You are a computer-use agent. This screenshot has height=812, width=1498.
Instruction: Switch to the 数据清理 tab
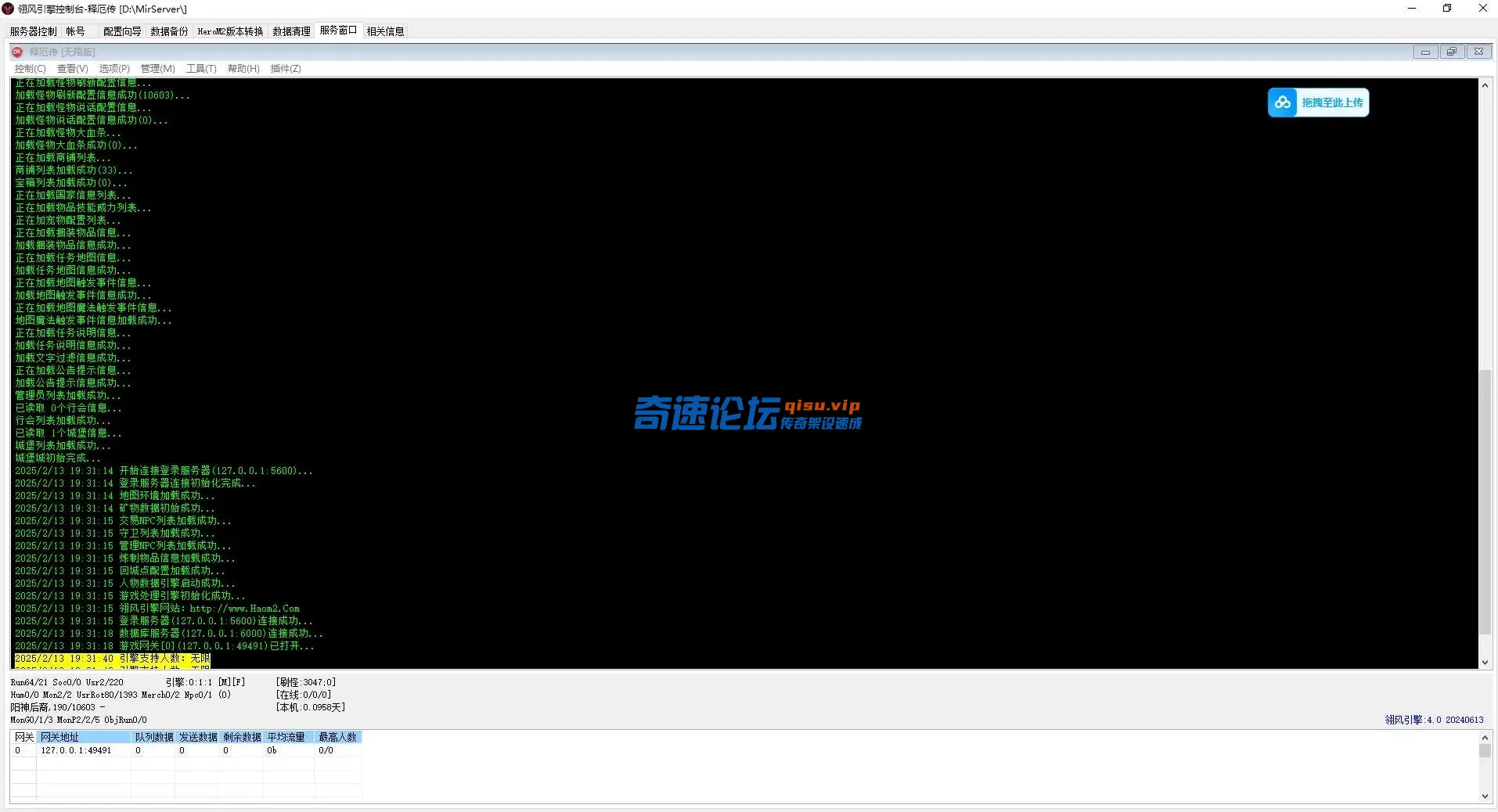(291, 31)
